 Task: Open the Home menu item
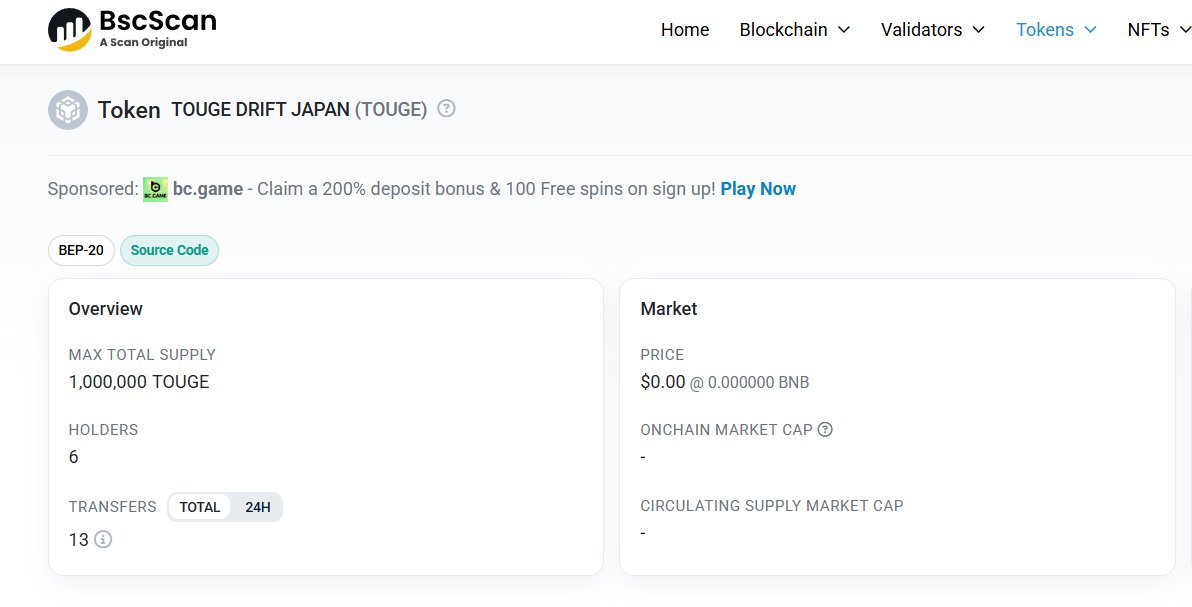click(x=685, y=30)
